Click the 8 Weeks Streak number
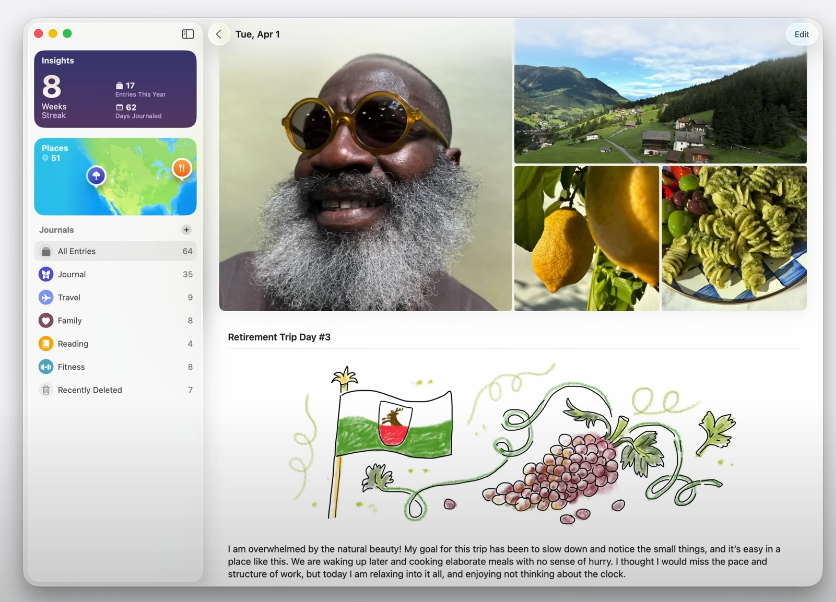836x602 pixels. click(x=52, y=86)
